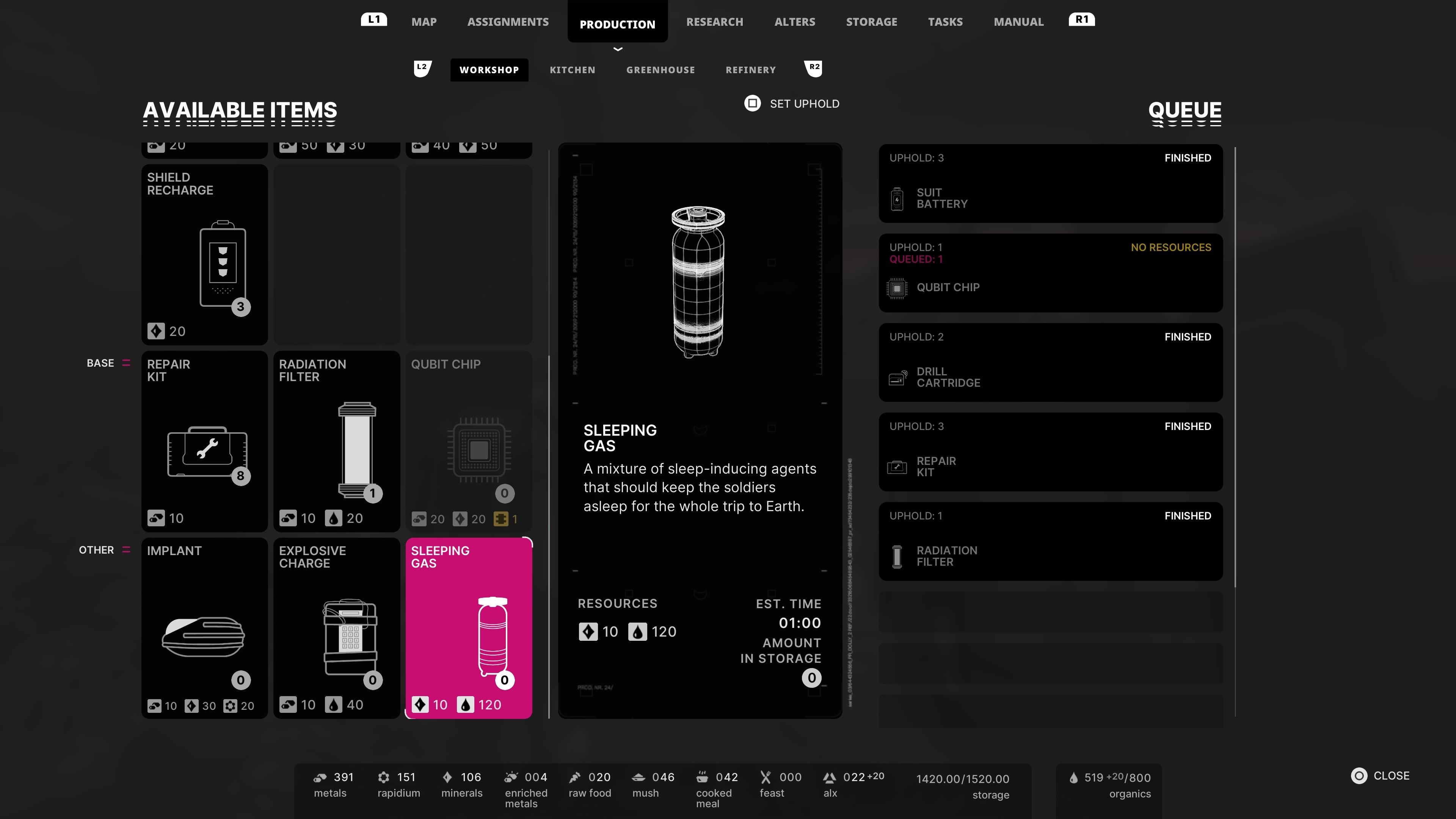Click the available items scrollbar
This screenshot has width=1456, height=819.
click(x=549, y=537)
